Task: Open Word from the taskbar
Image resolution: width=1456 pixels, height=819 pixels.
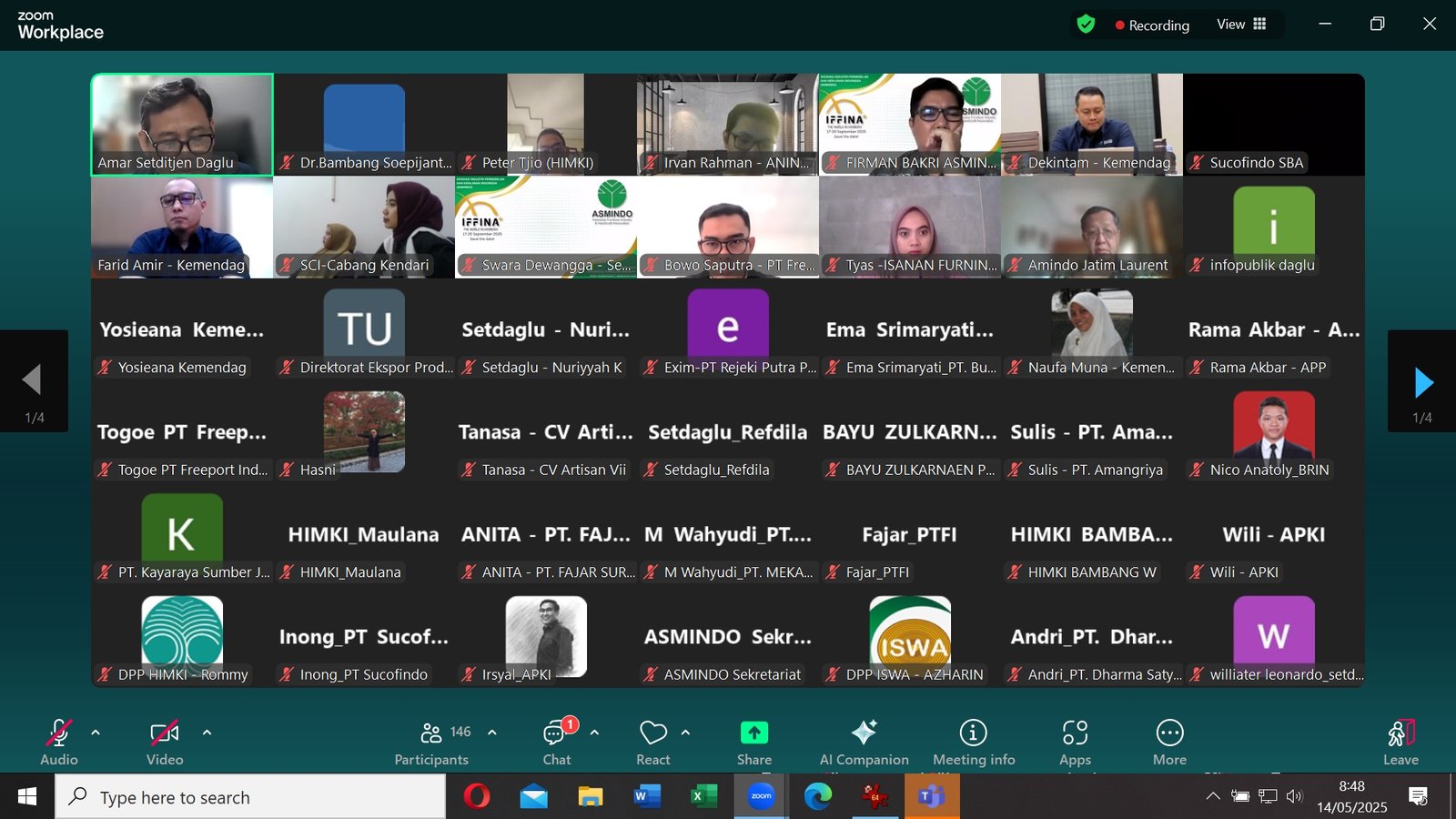Action: [647, 797]
